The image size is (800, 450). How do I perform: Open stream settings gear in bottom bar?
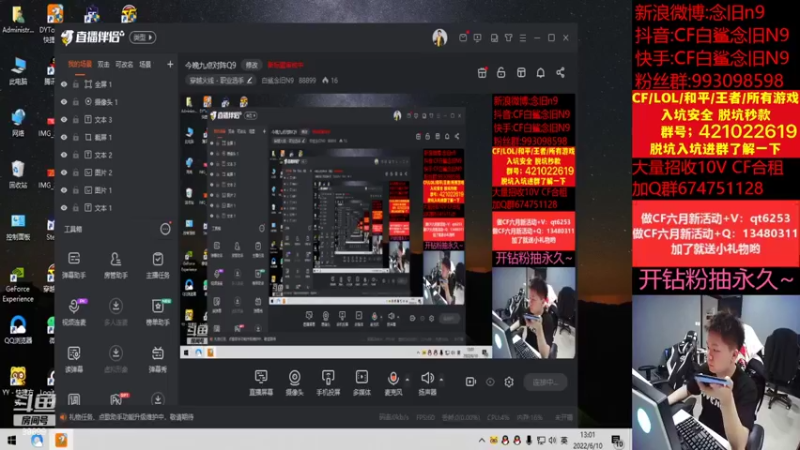click(509, 382)
